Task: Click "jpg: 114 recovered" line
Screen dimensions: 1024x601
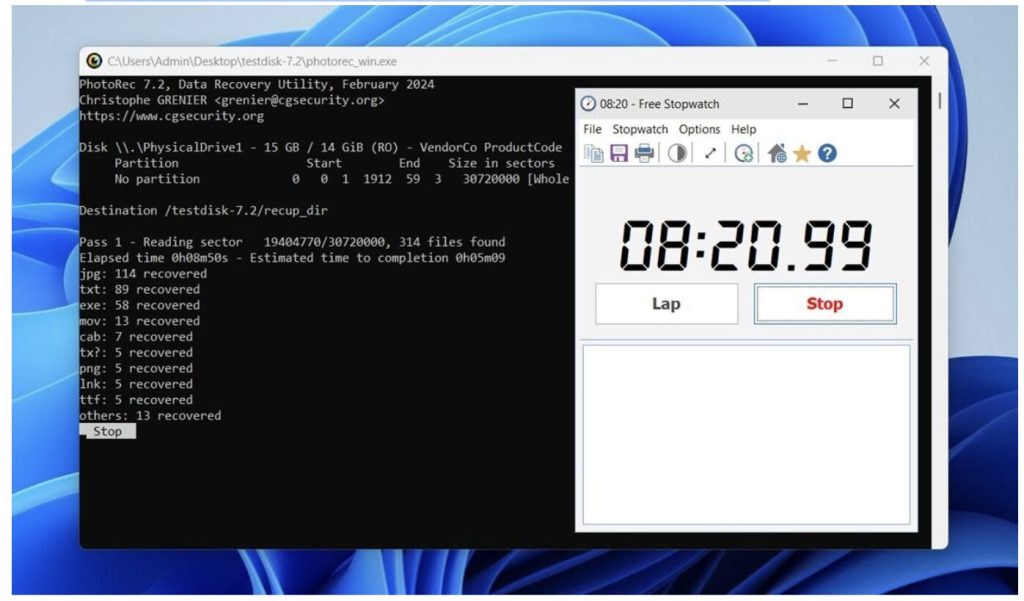Action: 143,274
